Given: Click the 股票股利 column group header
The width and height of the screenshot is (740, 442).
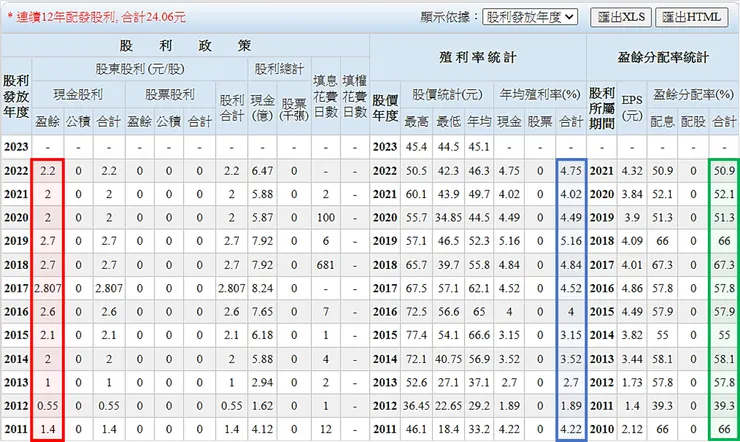Looking at the screenshot, I should 170,94.
